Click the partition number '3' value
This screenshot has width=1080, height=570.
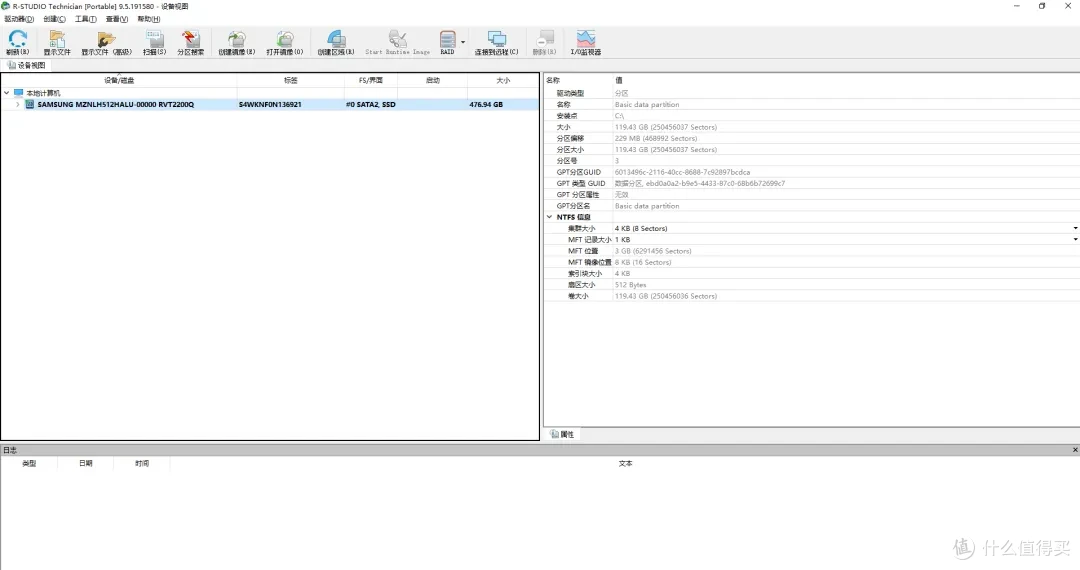pyautogui.click(x=617, y=161)
